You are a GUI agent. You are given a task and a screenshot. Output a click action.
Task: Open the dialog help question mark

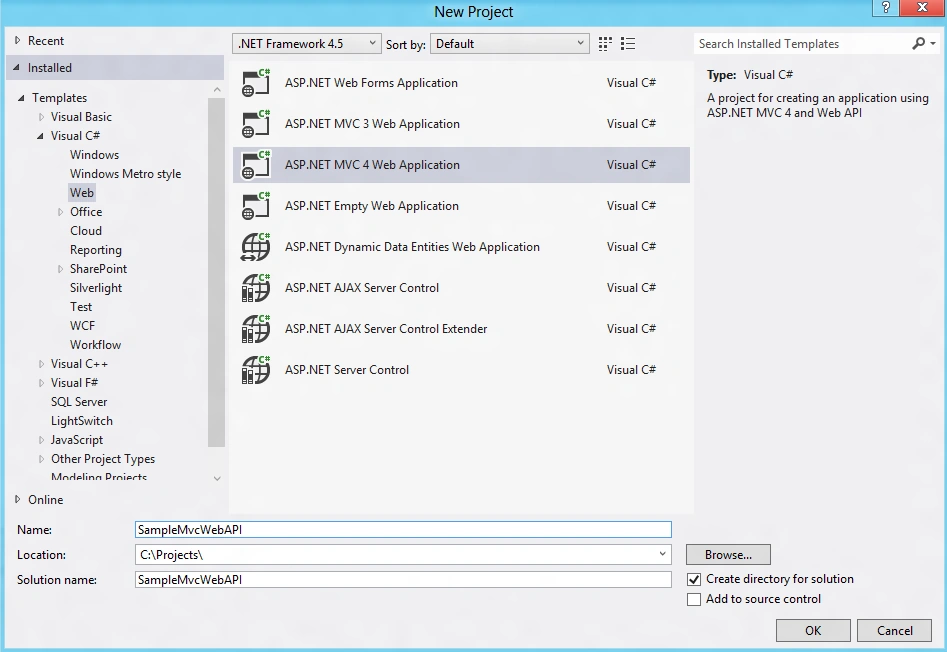(885, 8)
